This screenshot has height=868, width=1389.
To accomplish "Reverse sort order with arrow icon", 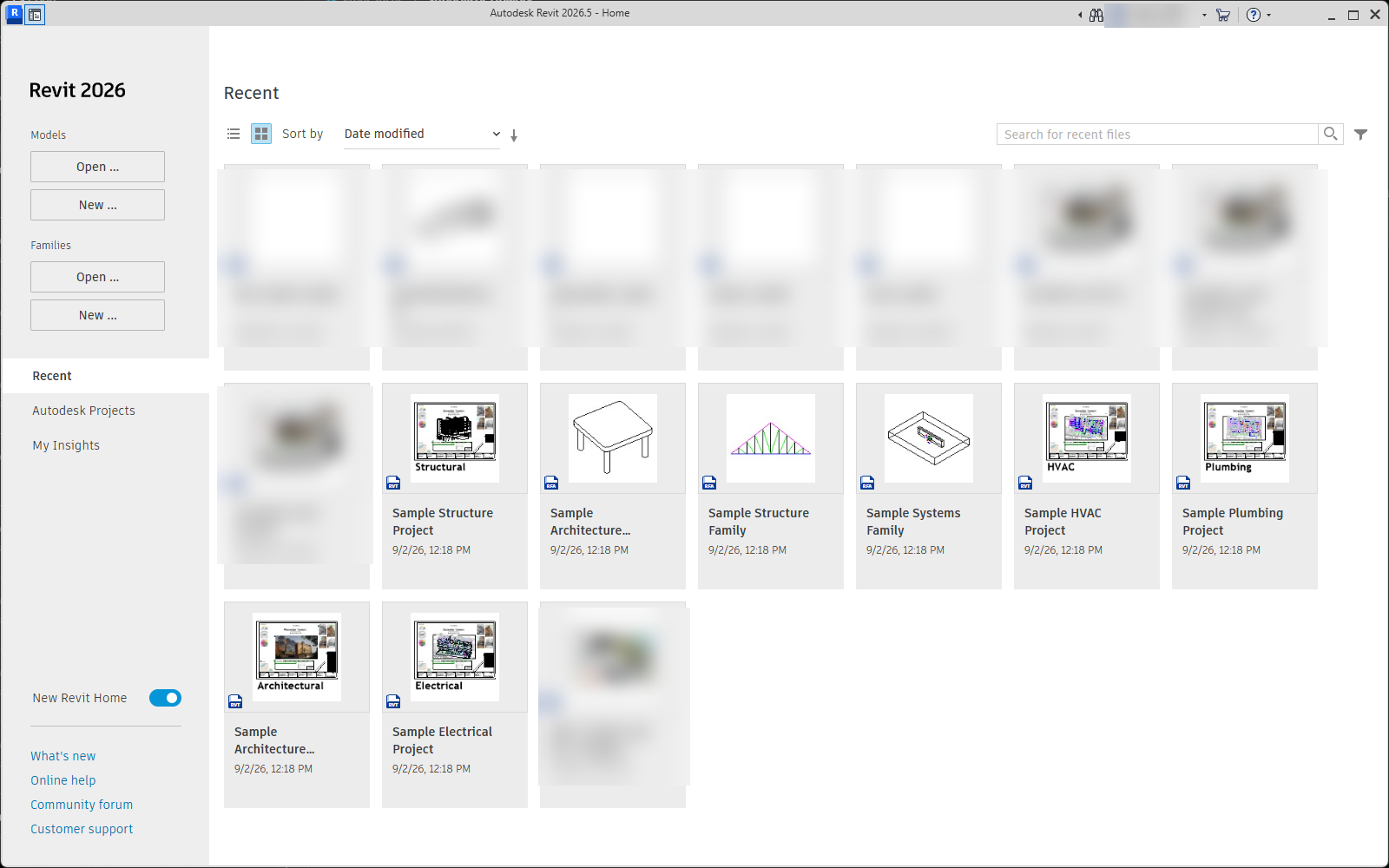I will coord(514,135).
